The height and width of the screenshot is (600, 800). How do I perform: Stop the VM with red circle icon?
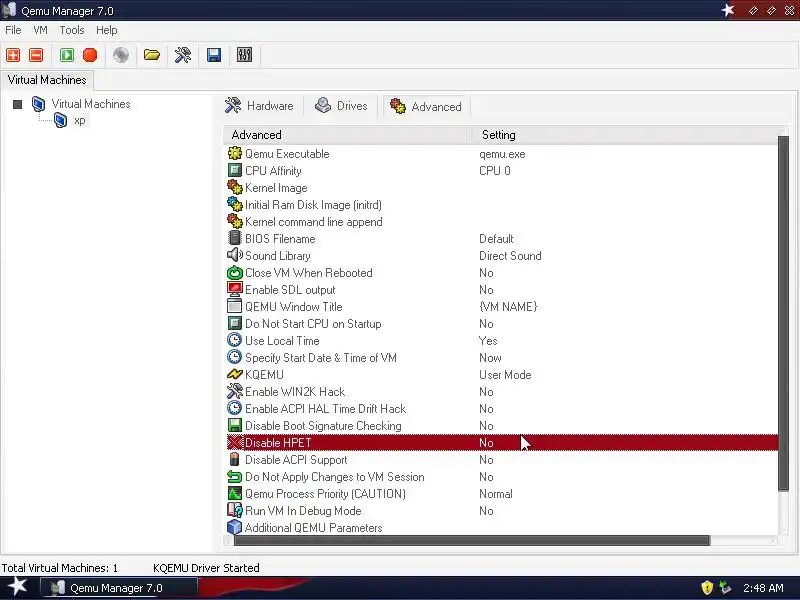click(x=90, y=55)
